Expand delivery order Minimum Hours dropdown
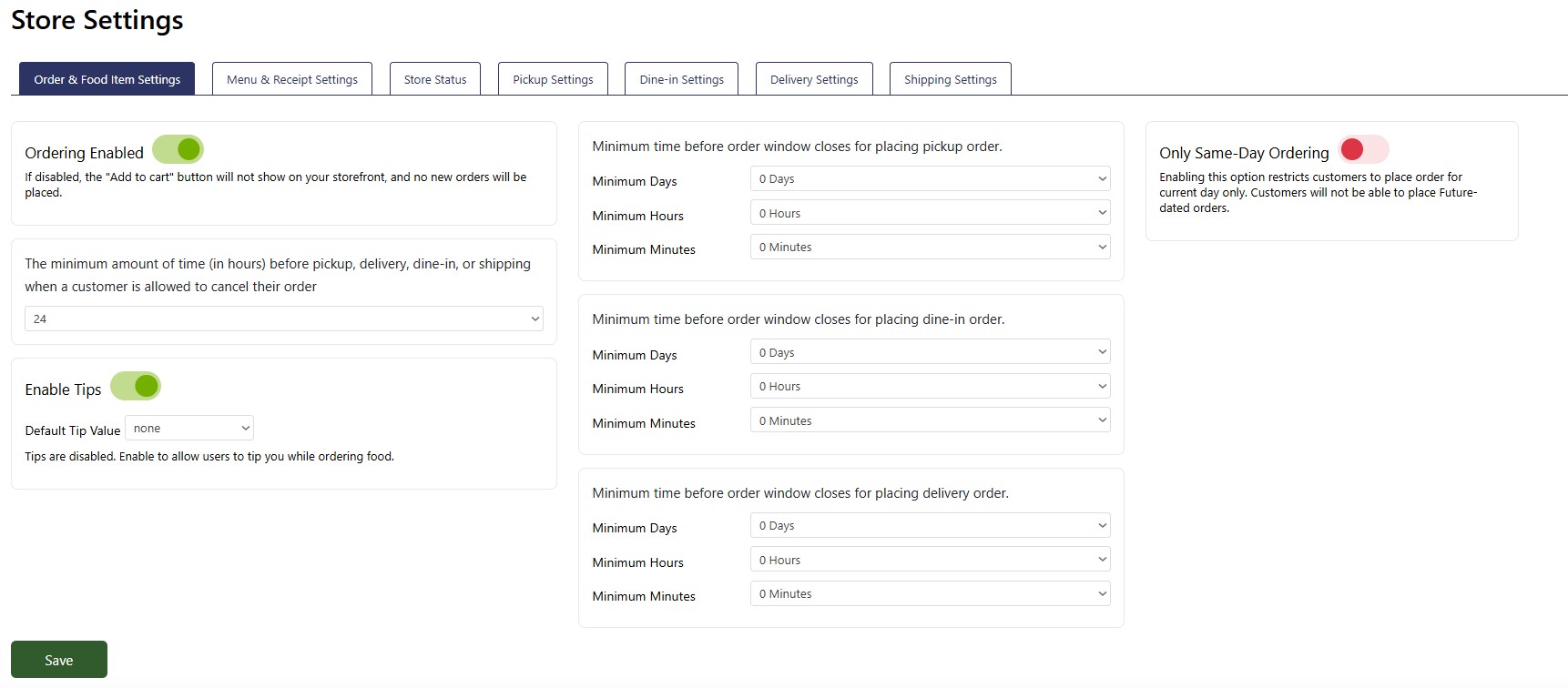This screenshot has width=1568, height=688. tap(930, 561)
